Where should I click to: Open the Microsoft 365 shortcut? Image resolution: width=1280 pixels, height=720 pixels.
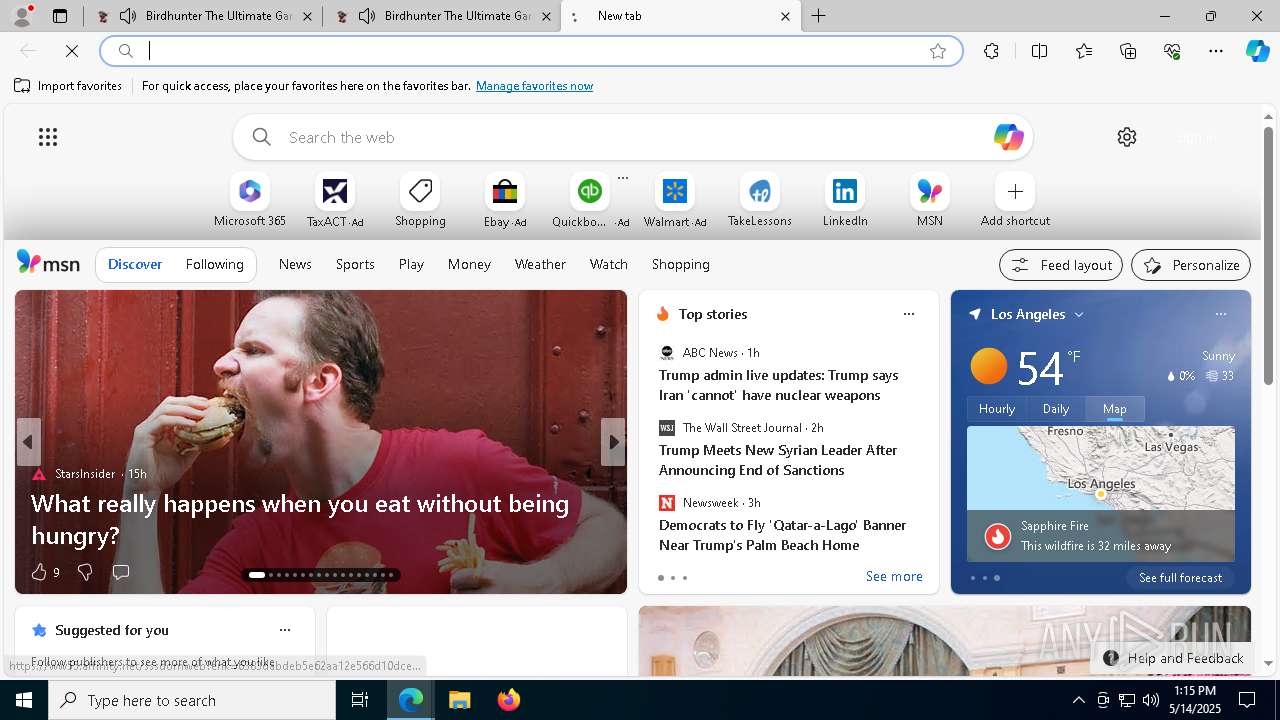(x=250, y=200)
